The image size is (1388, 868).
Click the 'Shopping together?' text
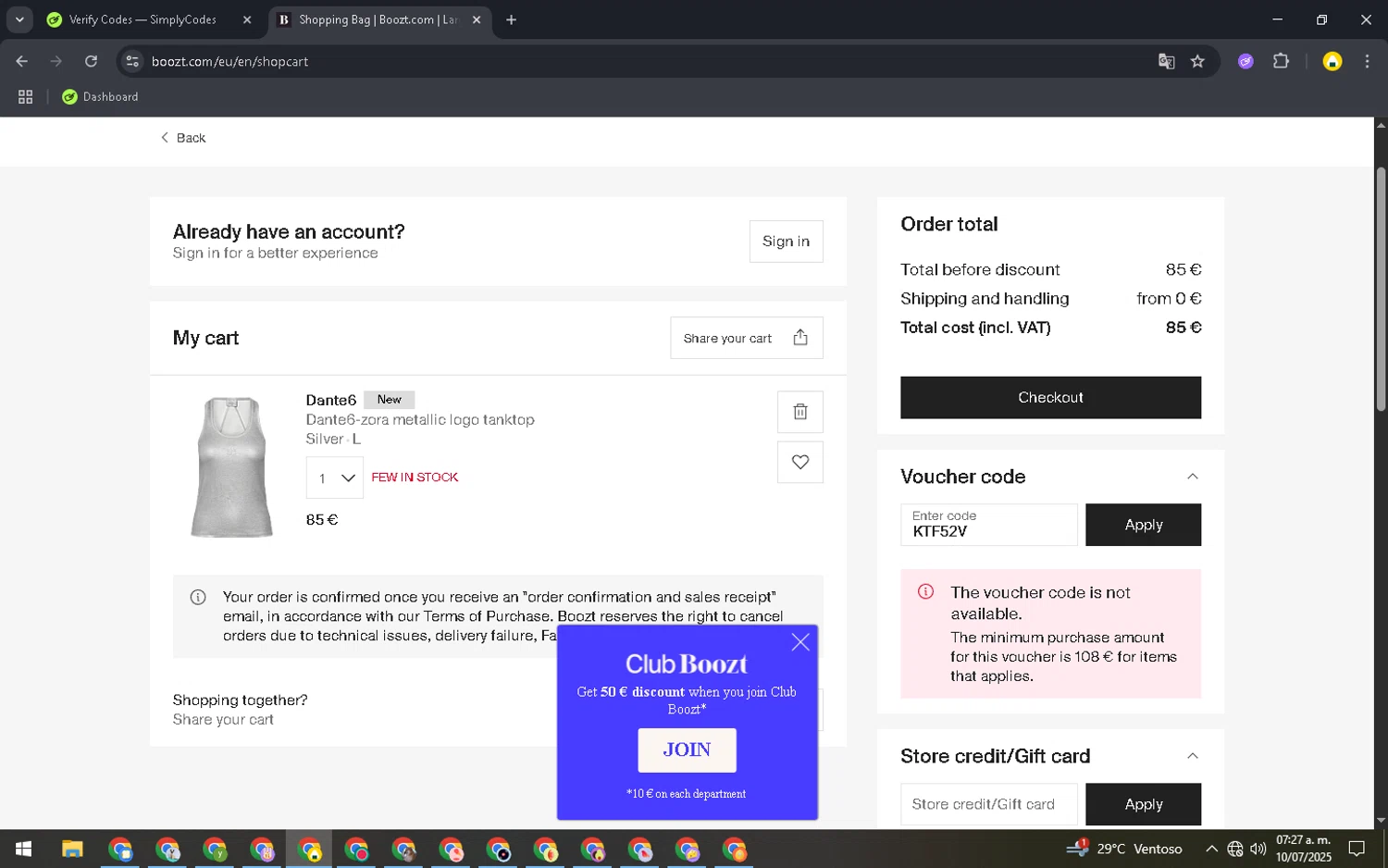click(x=240, y=700)
